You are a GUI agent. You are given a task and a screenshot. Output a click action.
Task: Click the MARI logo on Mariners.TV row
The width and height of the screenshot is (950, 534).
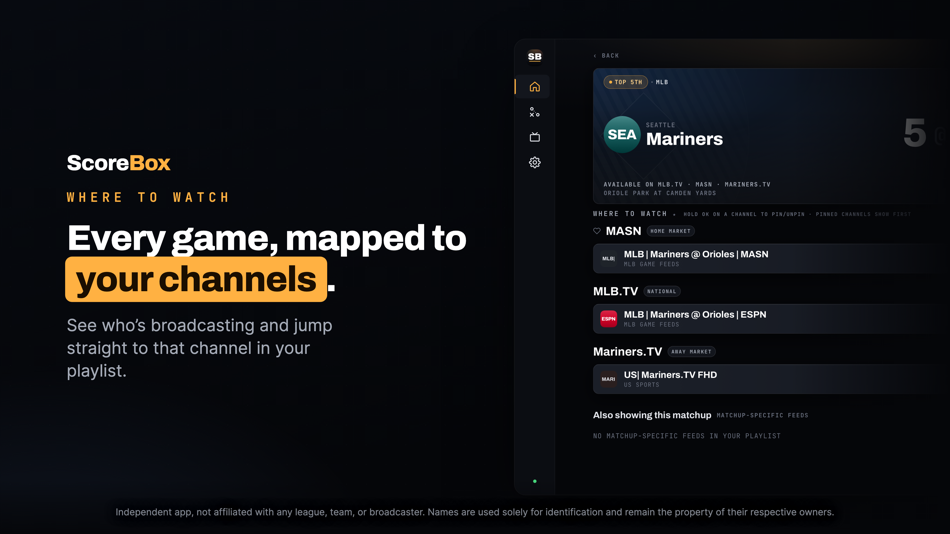[608, 379]
